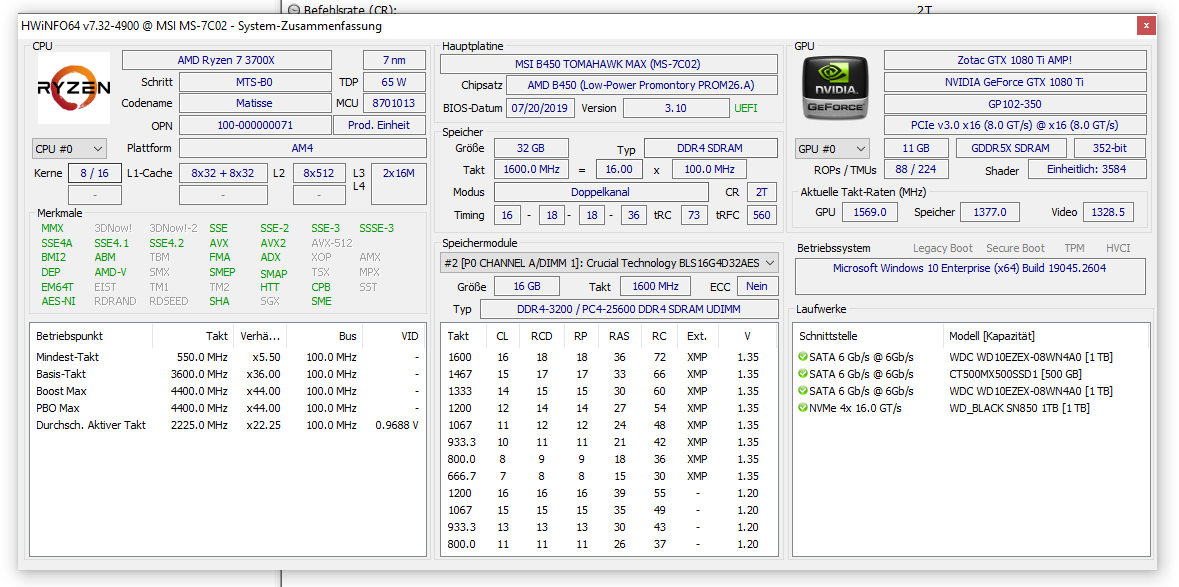
Task: Click the DDR4-3200 / PC4-25600 module type field
Action: coord(629,310)
